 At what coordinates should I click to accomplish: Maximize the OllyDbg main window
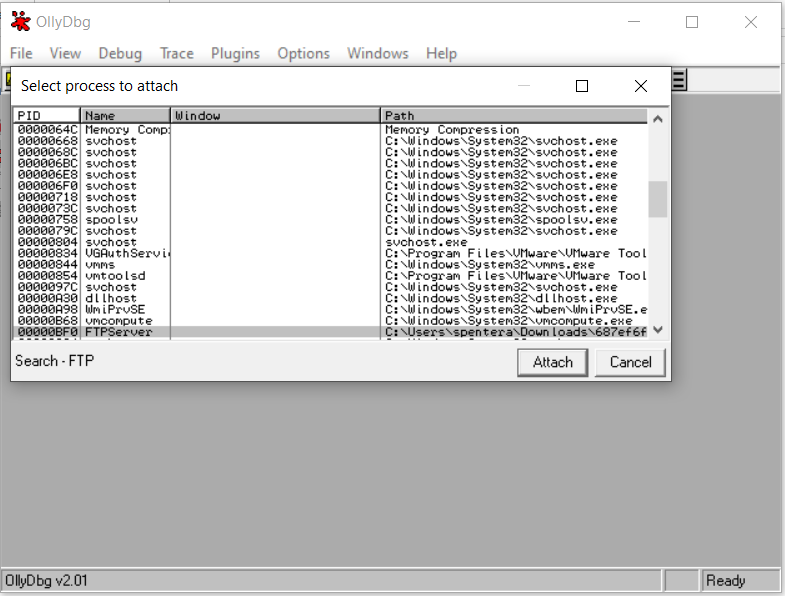point(692,22)
